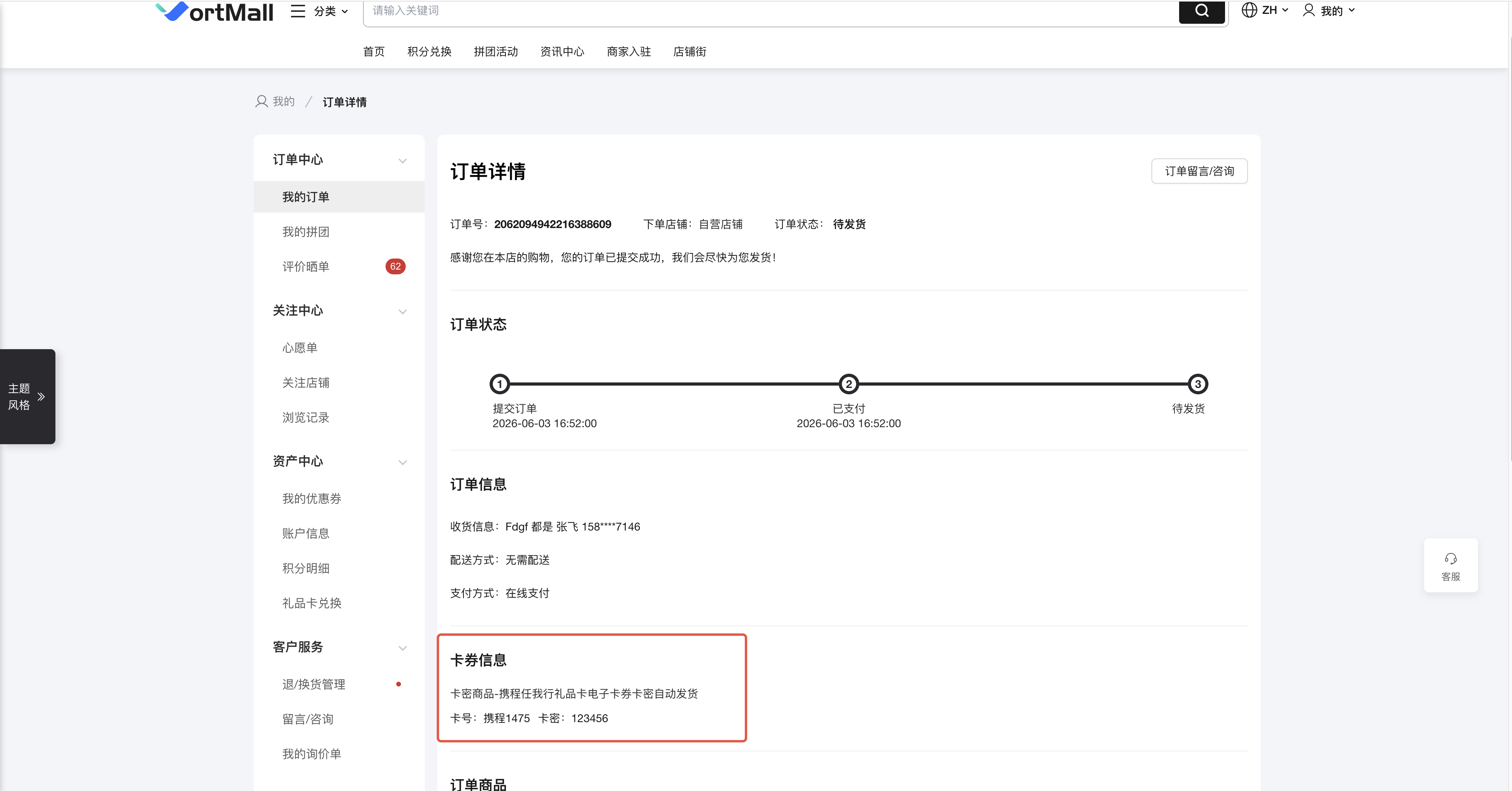Image resolution: width=1512 pixels, height=791 pixels.
Task: Open 积分兑换 in the navigation bar
Action: tap(429, 52)
